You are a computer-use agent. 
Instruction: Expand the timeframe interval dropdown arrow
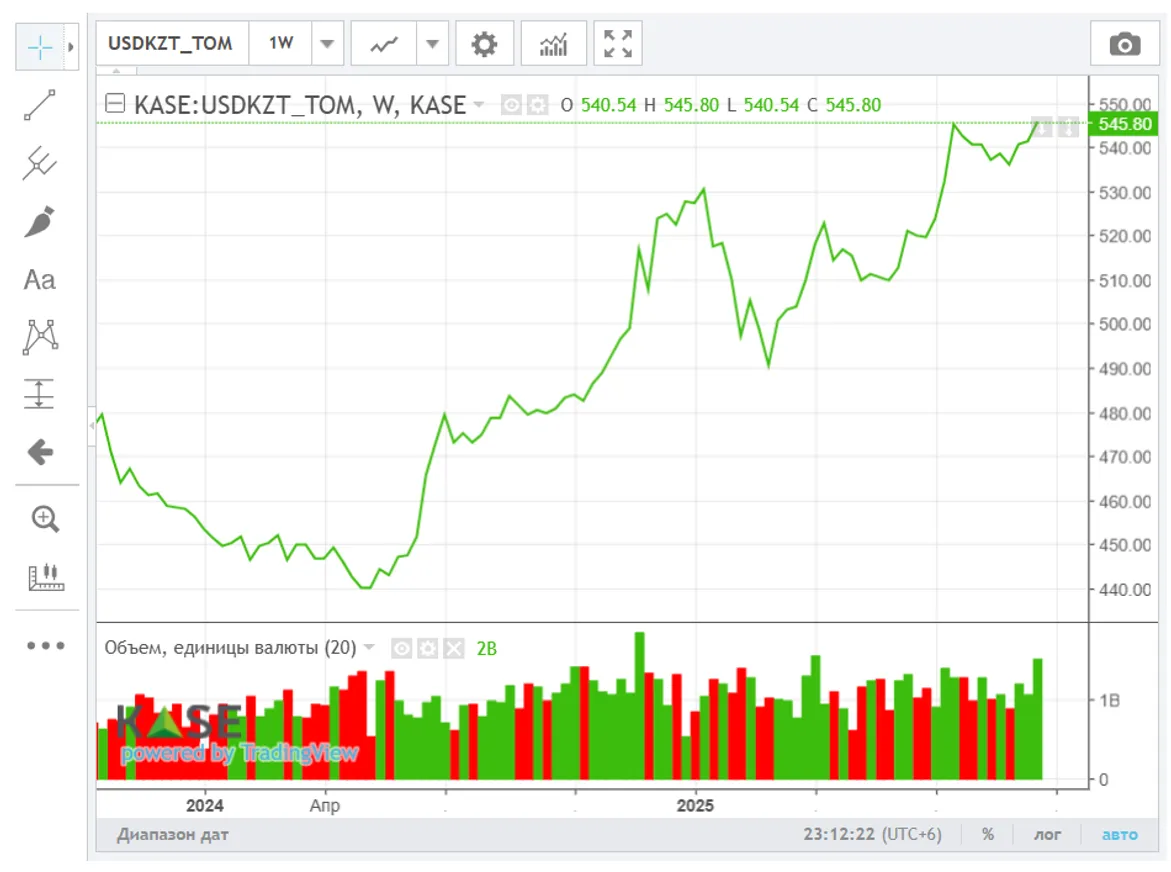tap(327, 44)
